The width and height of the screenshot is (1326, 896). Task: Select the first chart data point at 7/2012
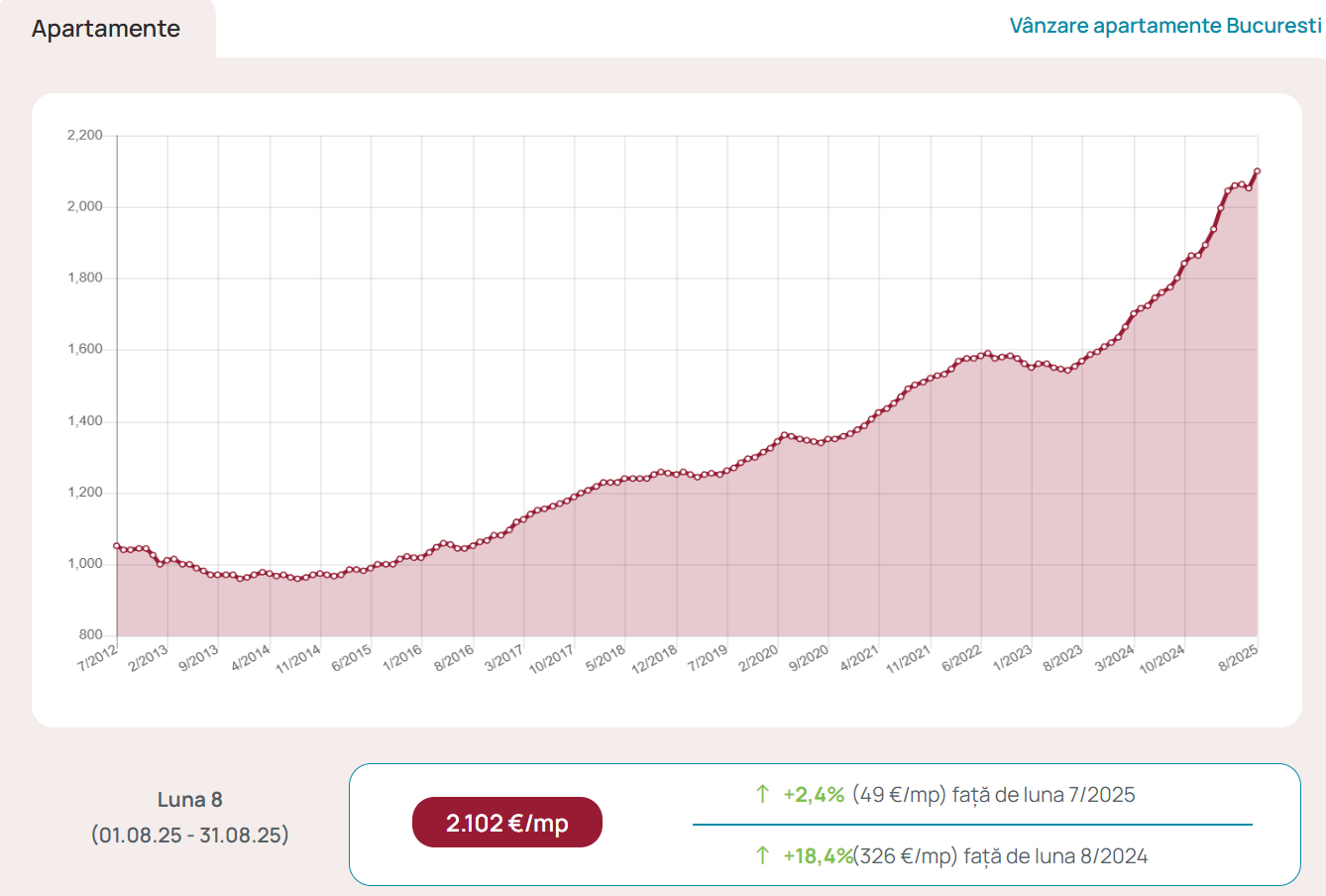click(x=117, y=545)
